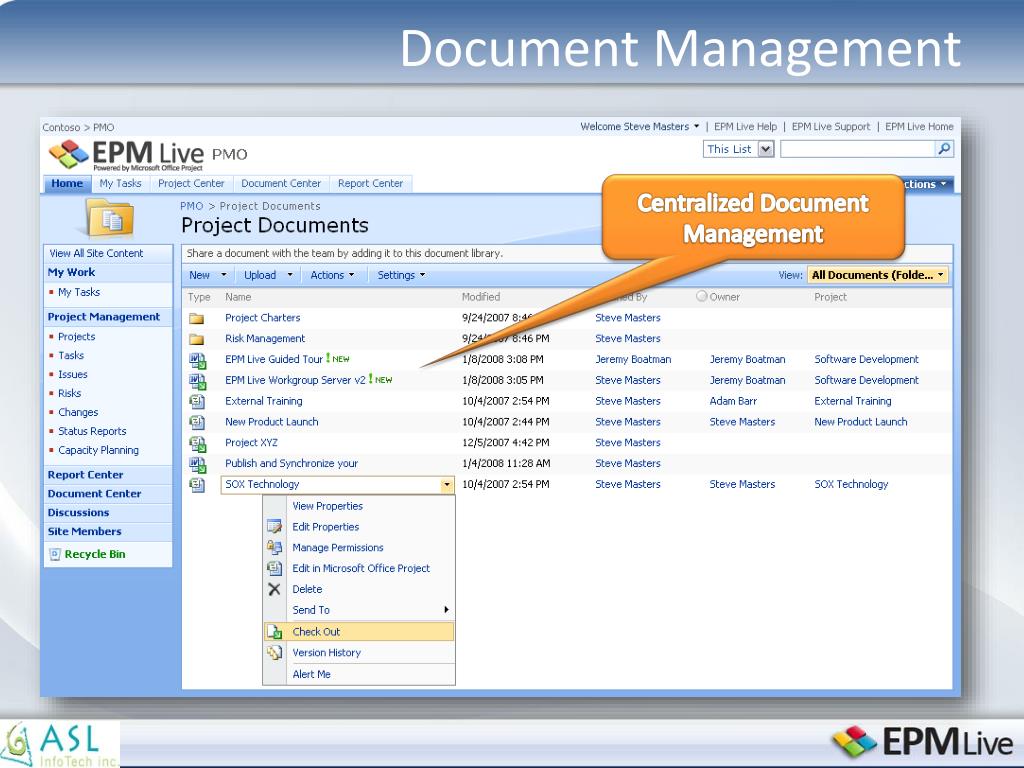Viewport: 1024px width, 768px height.
Task: Click the search magnifier icon
Action: click(944, 149)
